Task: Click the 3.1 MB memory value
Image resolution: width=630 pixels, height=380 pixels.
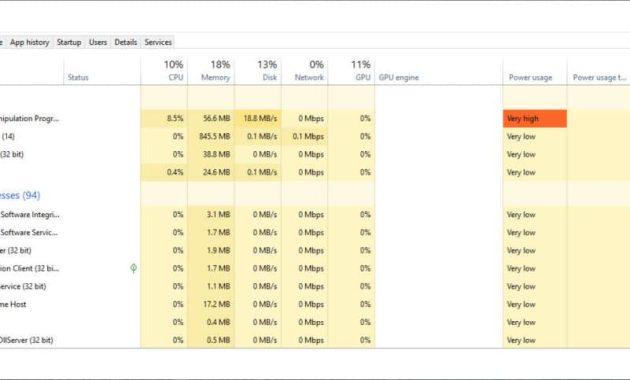Action: (218, 215)
